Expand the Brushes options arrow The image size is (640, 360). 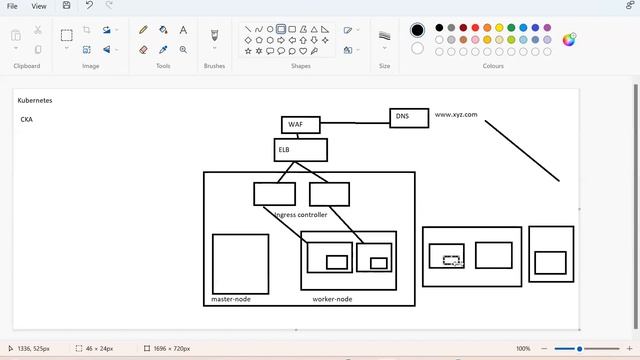[214, 49]
